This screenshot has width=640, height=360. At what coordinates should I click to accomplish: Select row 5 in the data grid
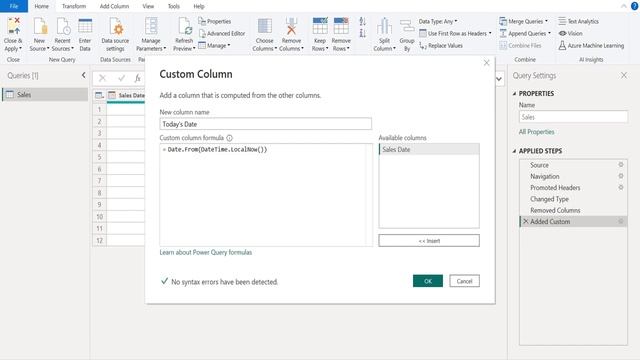tap(99, 157)
